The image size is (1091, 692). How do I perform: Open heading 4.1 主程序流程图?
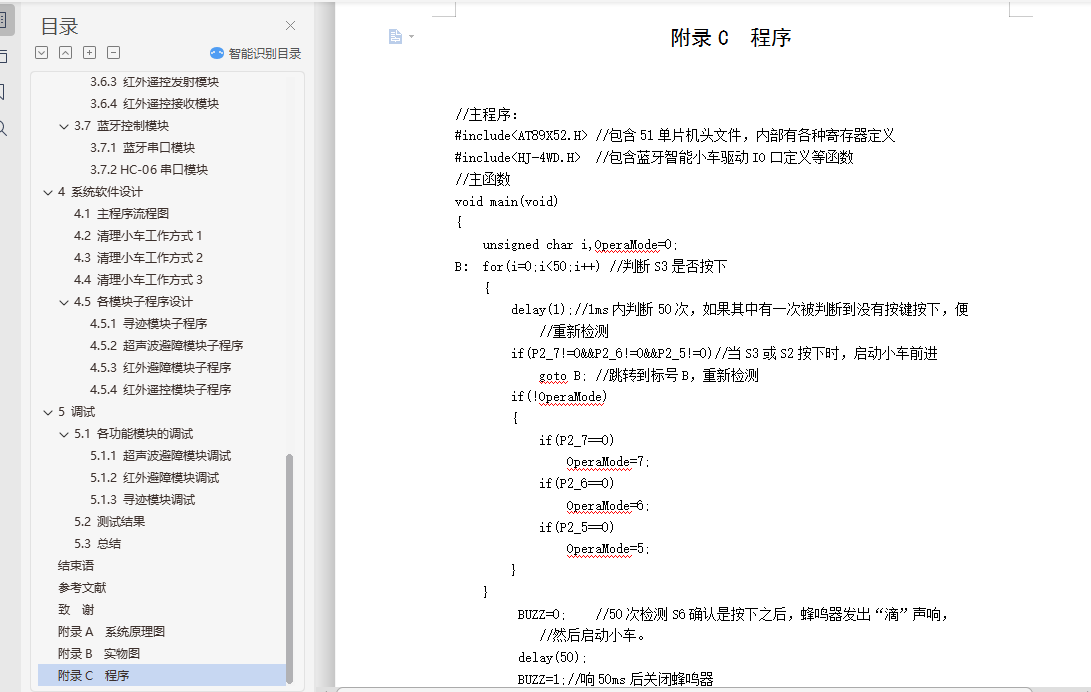[122, 214]
